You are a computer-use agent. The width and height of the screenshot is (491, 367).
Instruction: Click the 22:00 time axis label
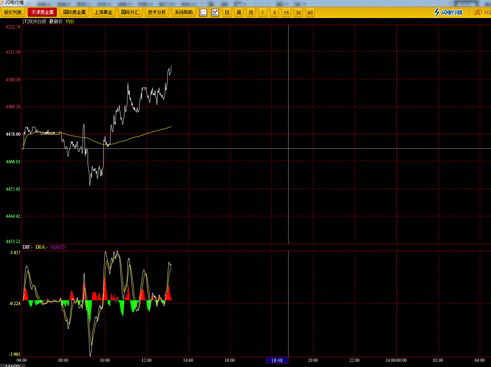(354, 360)
